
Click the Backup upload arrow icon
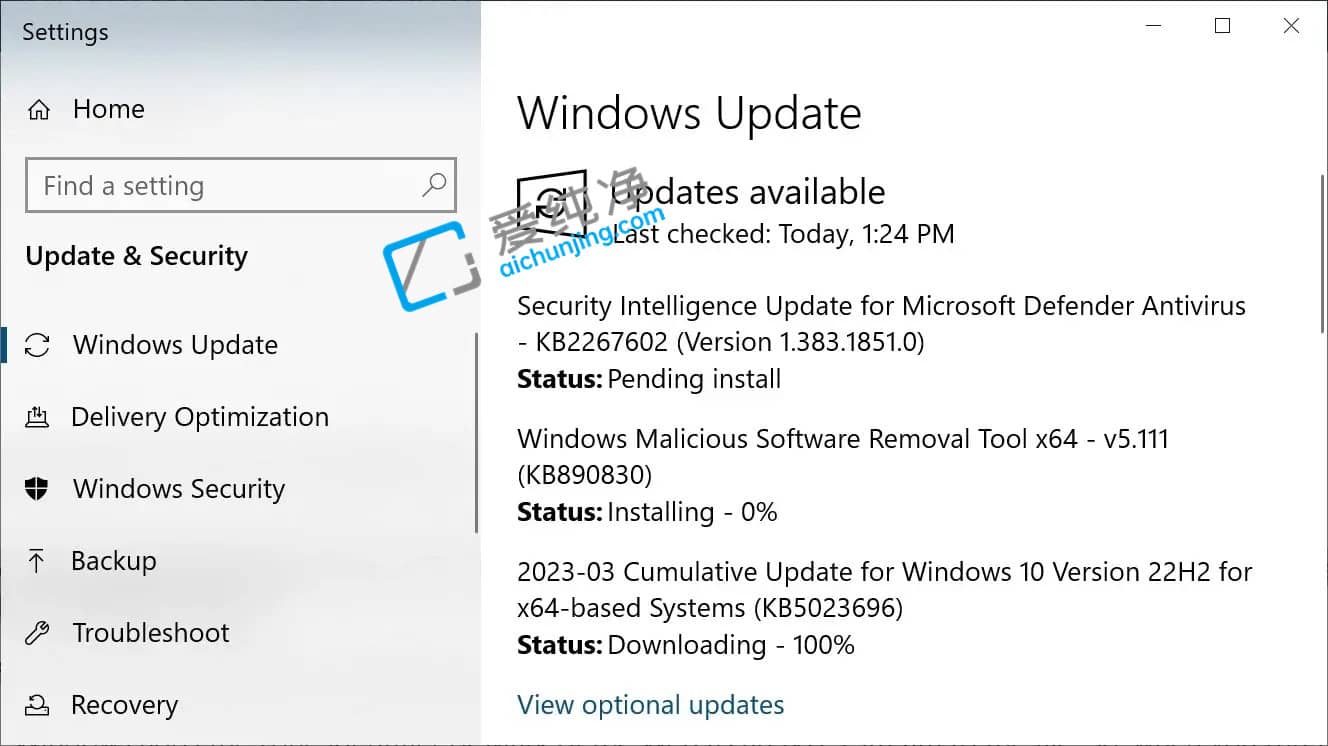36,560
